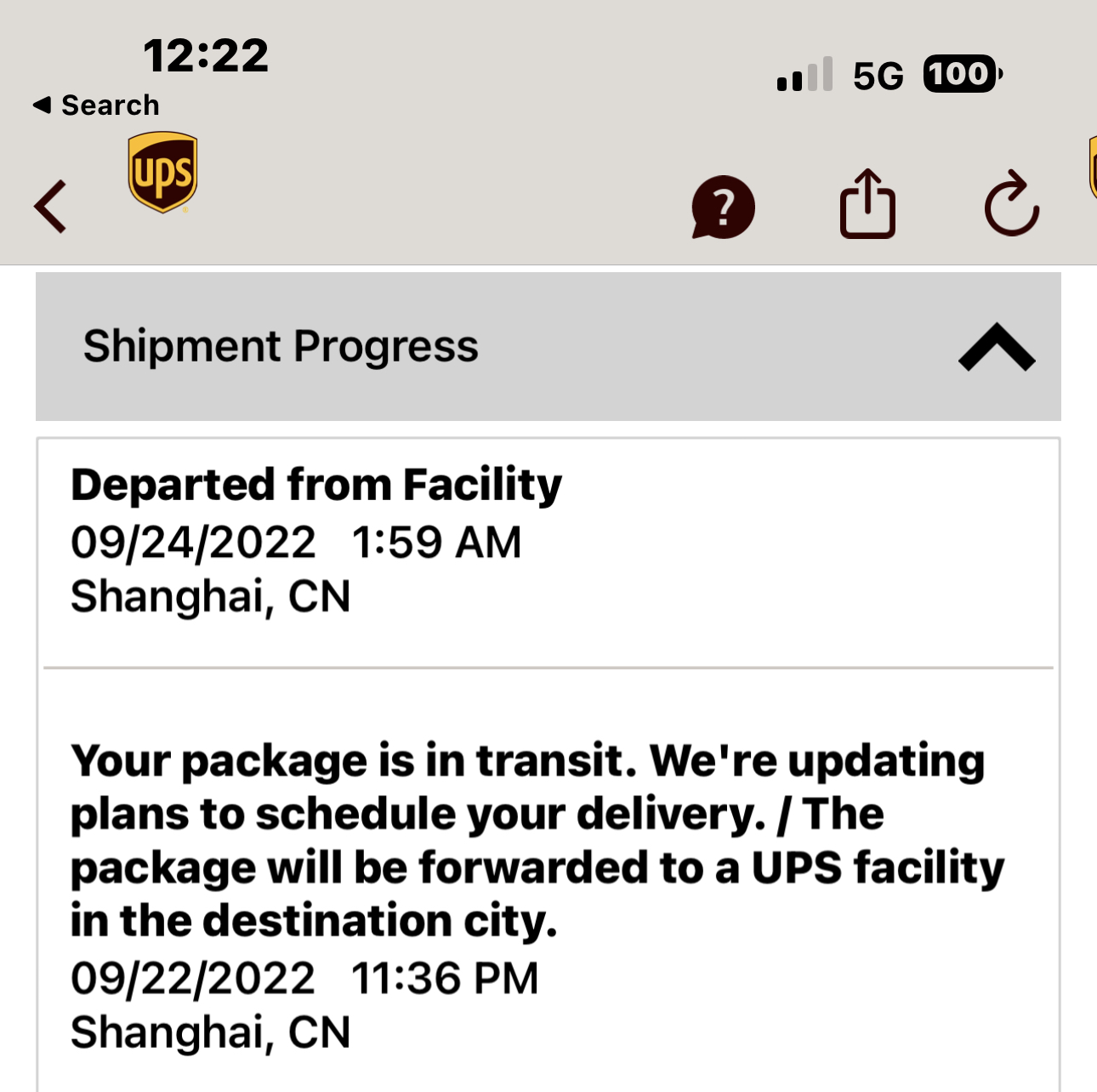The width and height of the screenshot is (1097, 1092).
Task: Tap the Shipment Progress header text
Action: click(x=281, y=346)
